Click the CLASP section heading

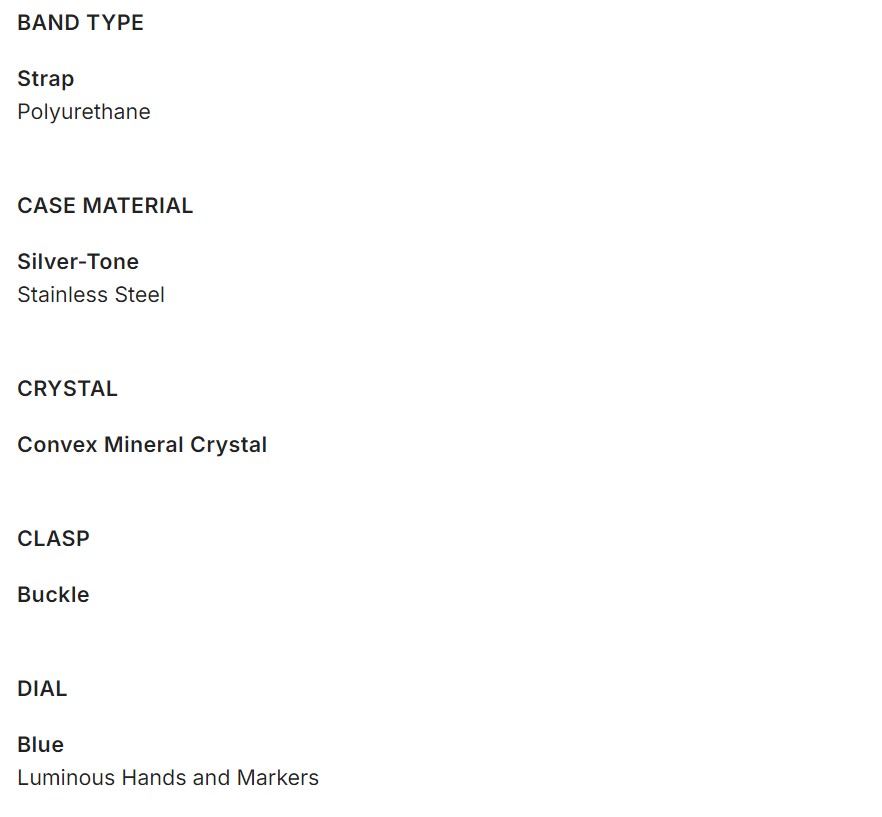(53, 539)
